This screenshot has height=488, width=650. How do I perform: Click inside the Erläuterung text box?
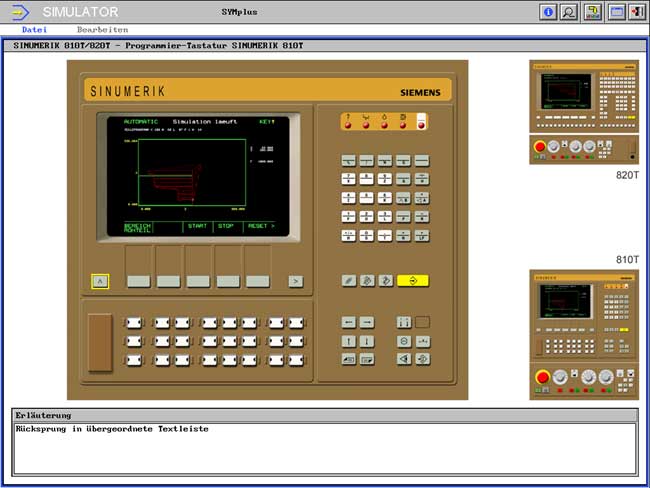[325, 449]
